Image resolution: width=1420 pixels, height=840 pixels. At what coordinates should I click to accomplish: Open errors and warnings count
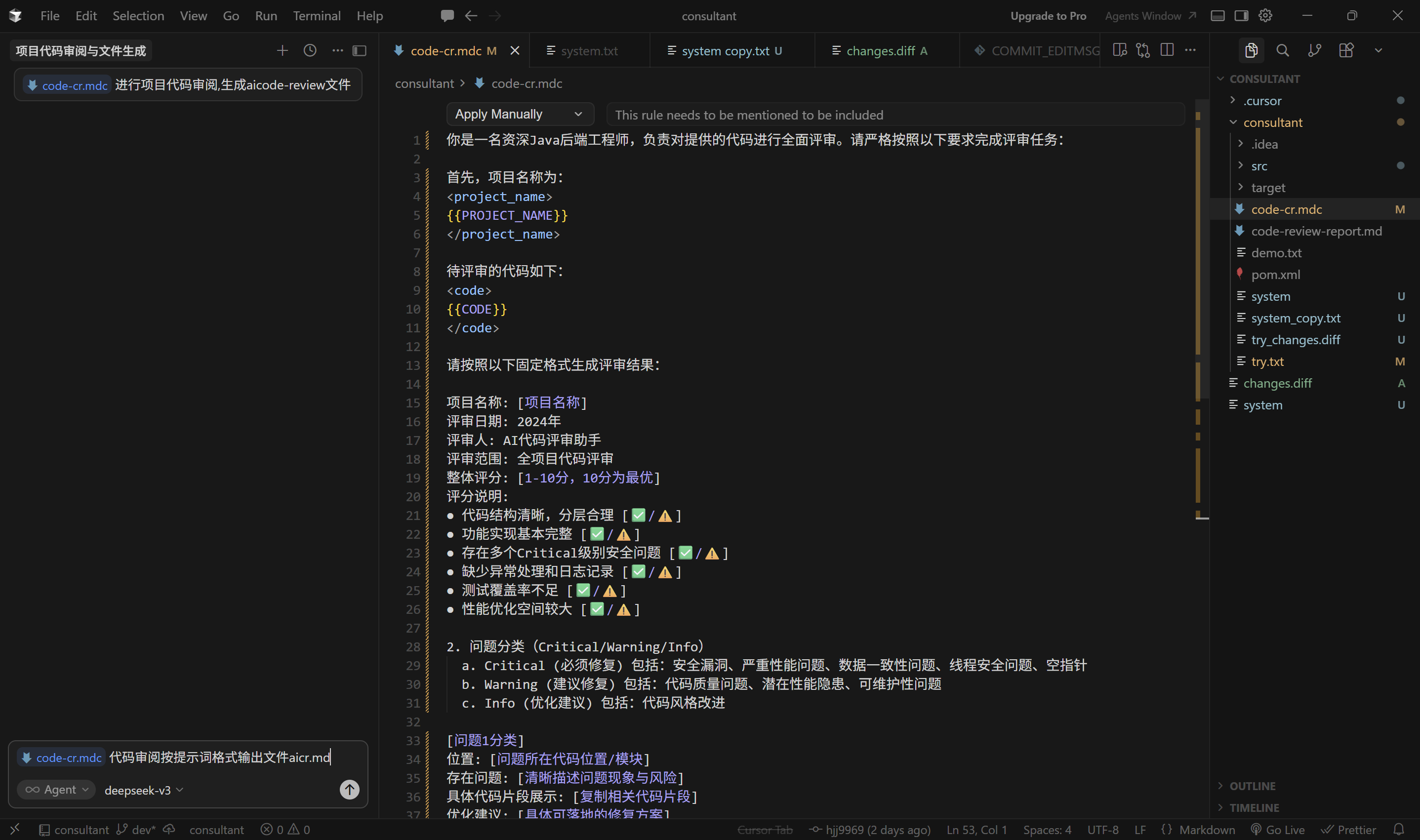coord(285,829)
